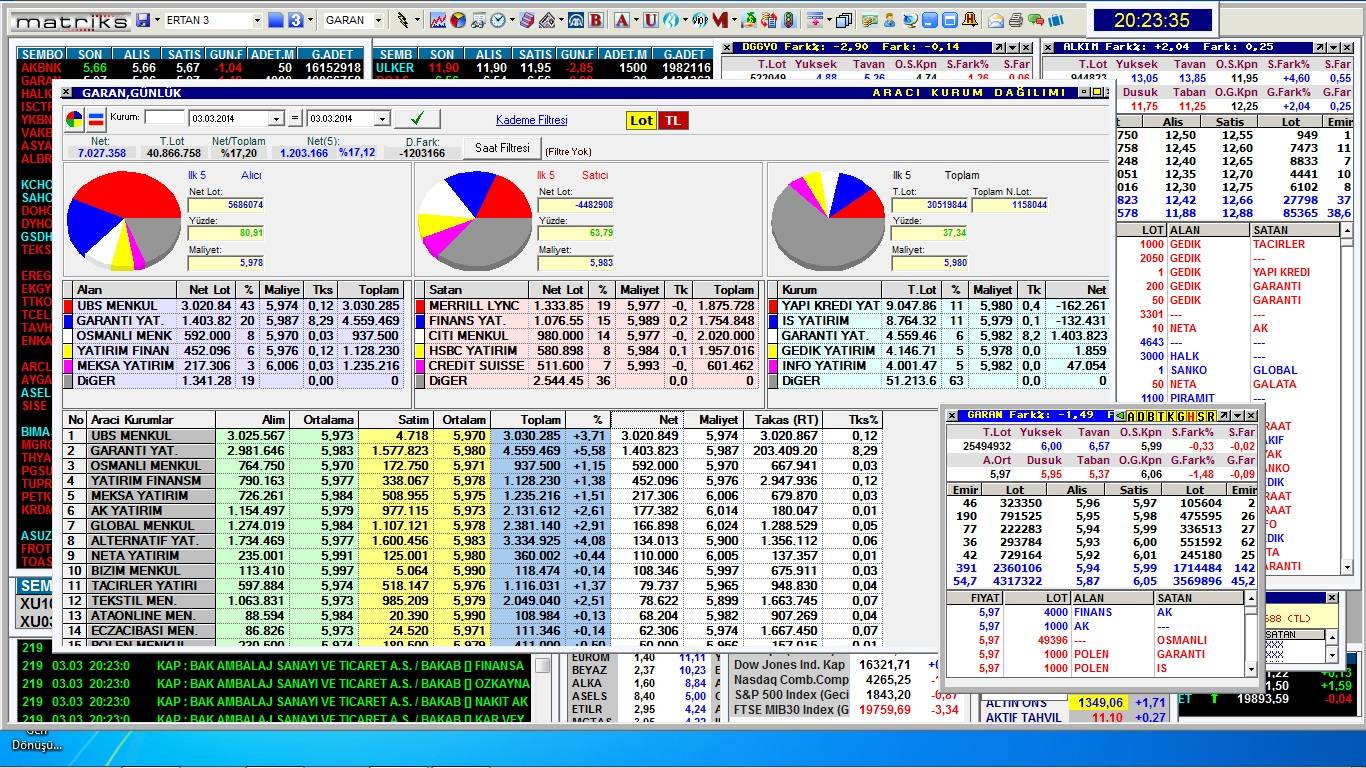Viewport: 1366px width, 768px height.
Task: Open the pie chart tool in toolbar
Action: point(458,20)
